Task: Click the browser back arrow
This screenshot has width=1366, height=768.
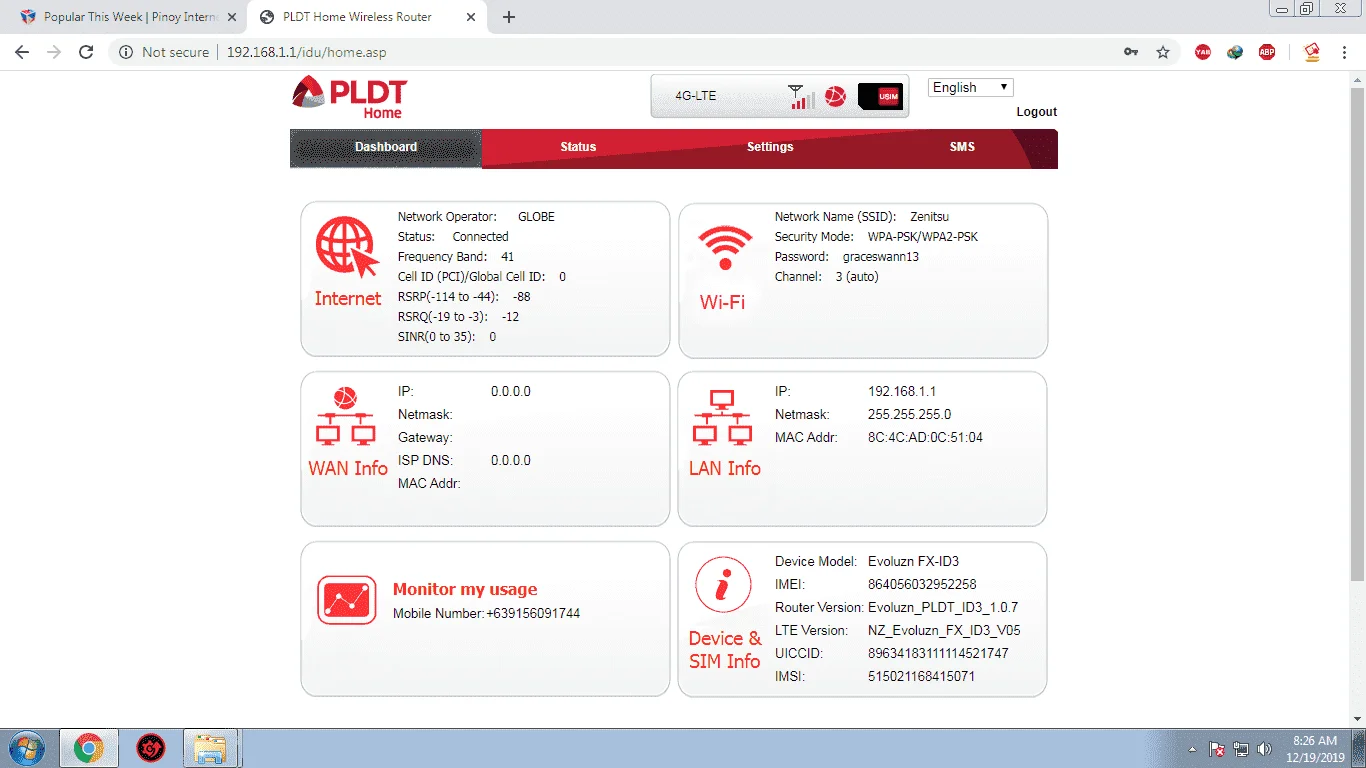Action: pyautogui.click(x=22, y=52)
